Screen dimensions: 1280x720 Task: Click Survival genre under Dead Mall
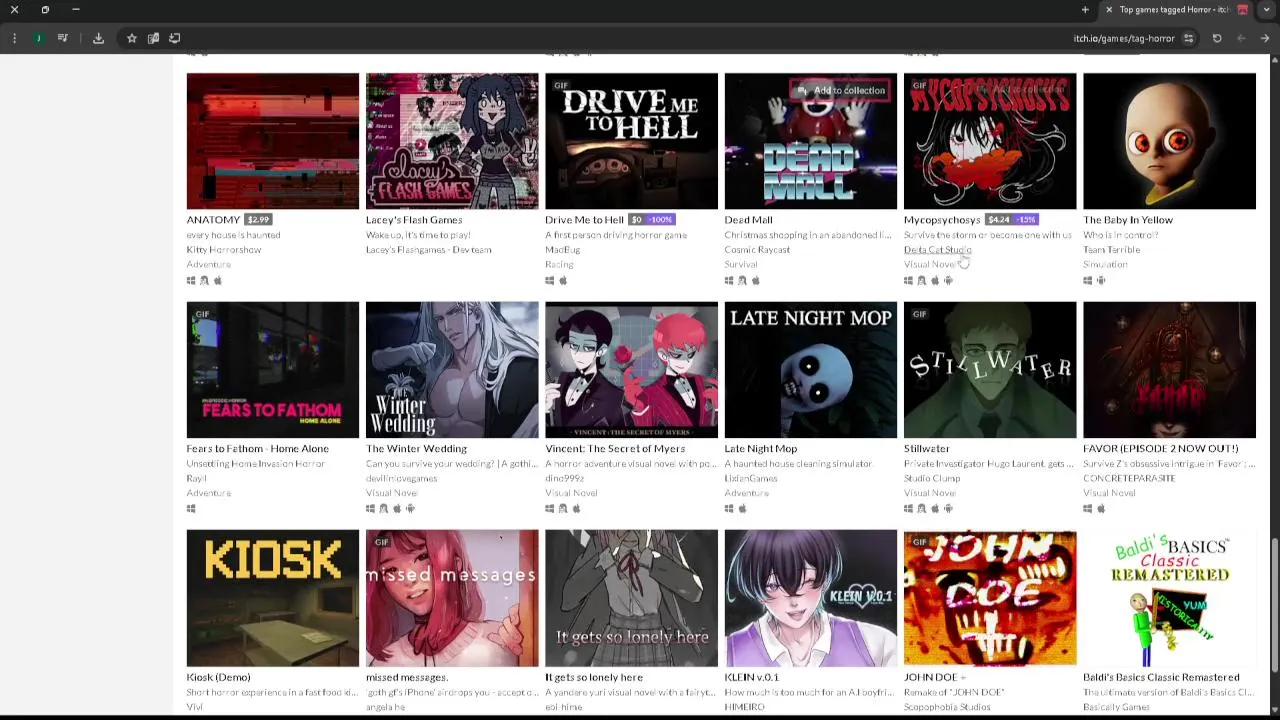click(741, 265)
